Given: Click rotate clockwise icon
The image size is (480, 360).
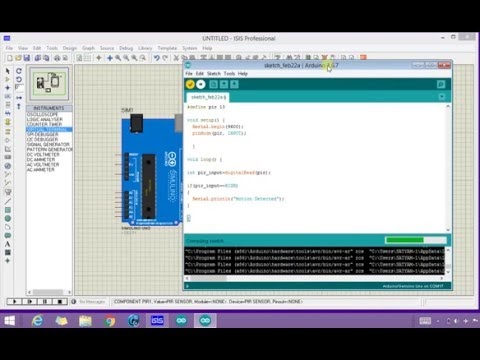Looking at the screenshot, I should [x=19, y=71].
